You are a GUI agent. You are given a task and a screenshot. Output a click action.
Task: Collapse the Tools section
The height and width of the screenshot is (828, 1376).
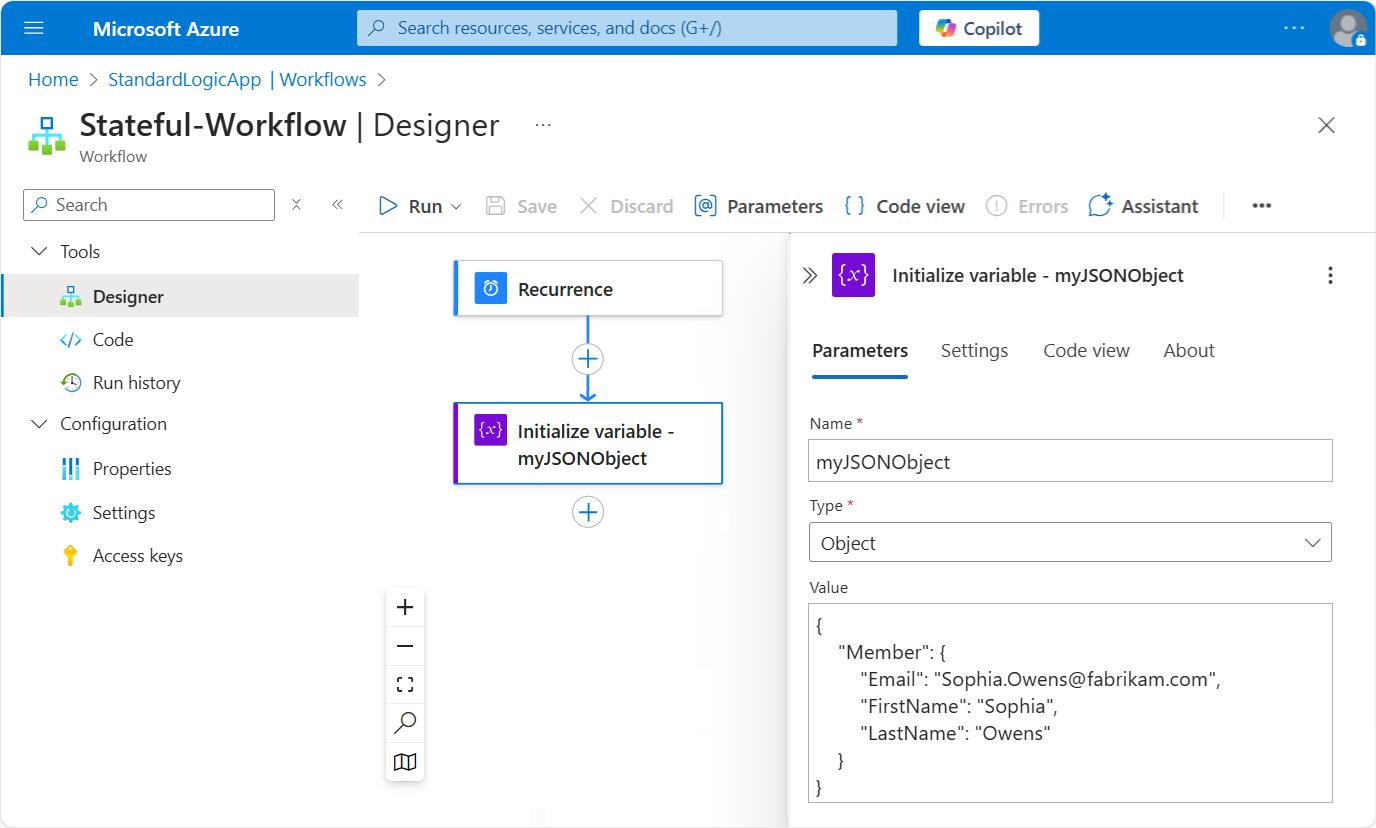click(x=39, y=251)
